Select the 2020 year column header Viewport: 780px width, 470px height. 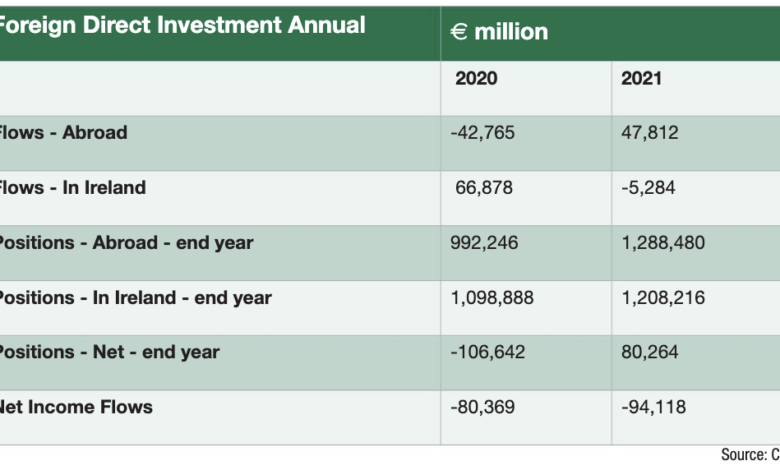tap(476, 79)
